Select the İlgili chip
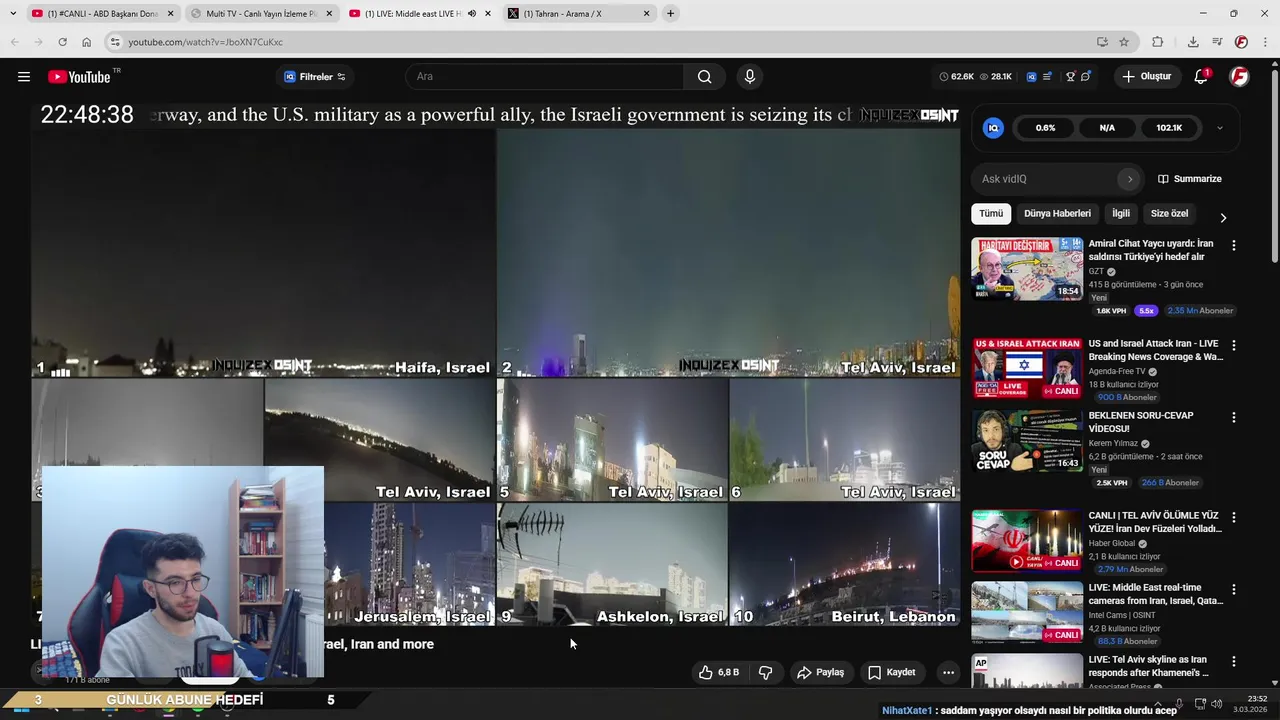Viewport: 1280px width, 720px height. (1121, 214)
